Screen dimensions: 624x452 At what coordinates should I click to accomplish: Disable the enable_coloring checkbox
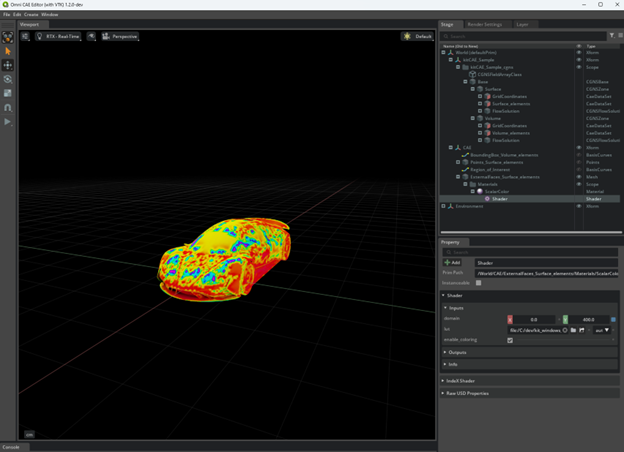(x=510, y=340)
